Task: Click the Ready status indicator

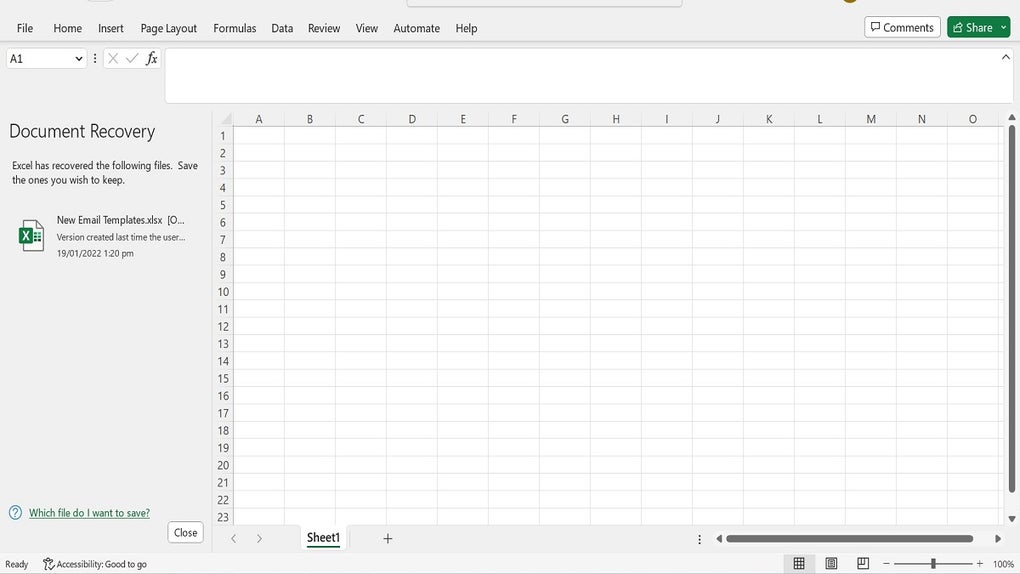Action: [x=17, y=564]
